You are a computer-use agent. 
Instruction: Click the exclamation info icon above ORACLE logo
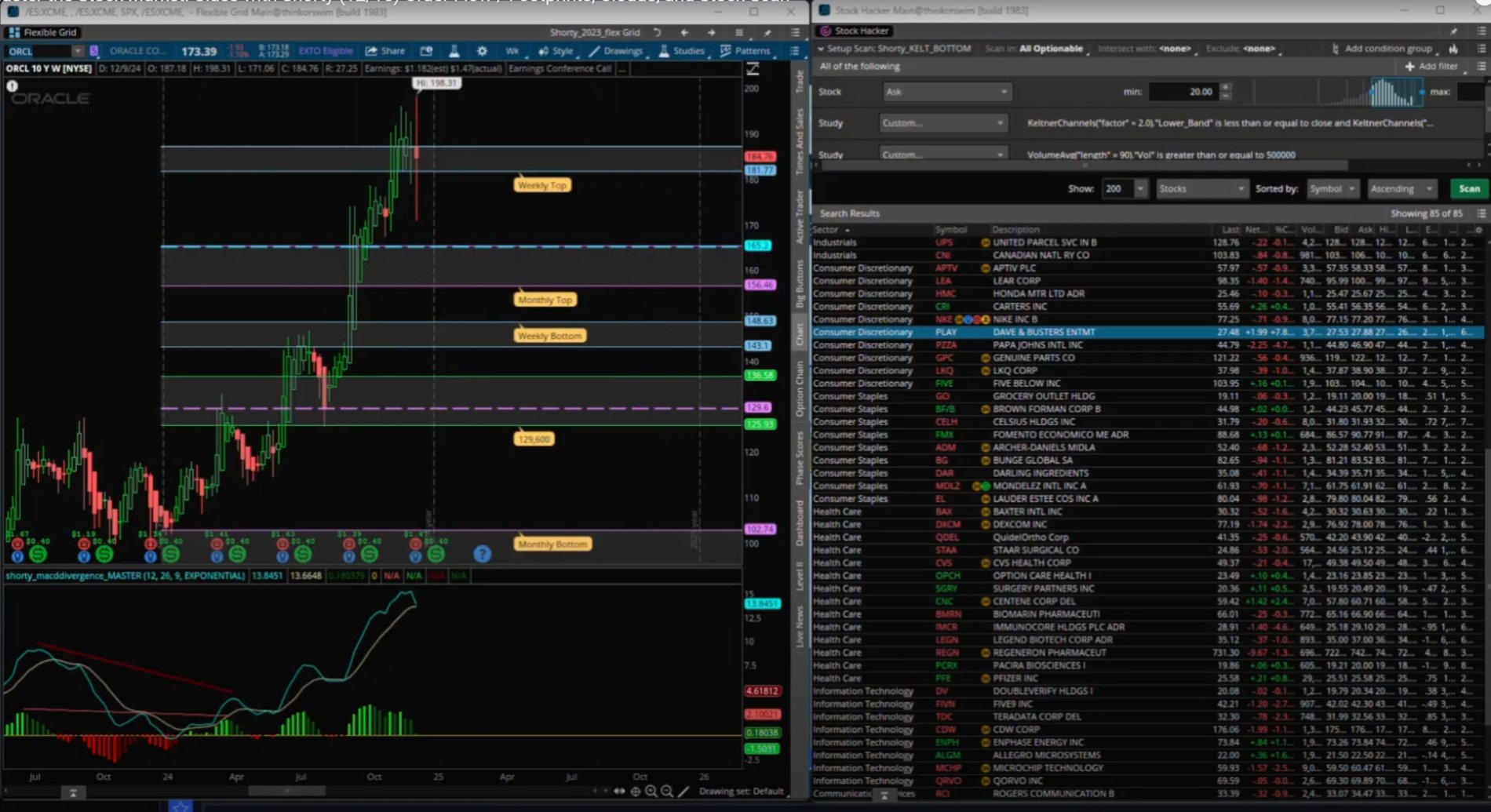(x=13, y=86)
